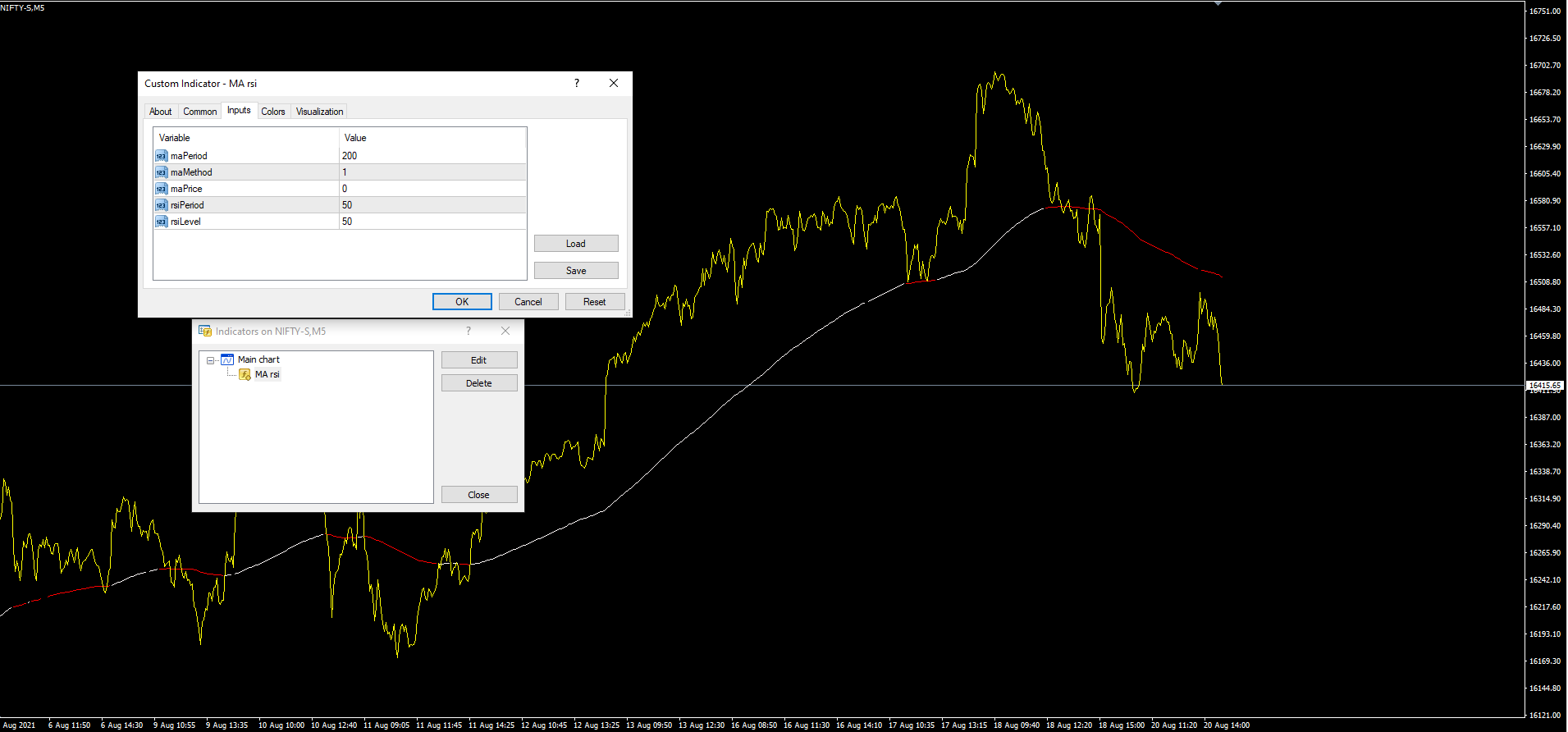Edit the selected MA rsi indicator
Image resolution: width=1568 pixels, height=732 pixels.
coord(479,360)
